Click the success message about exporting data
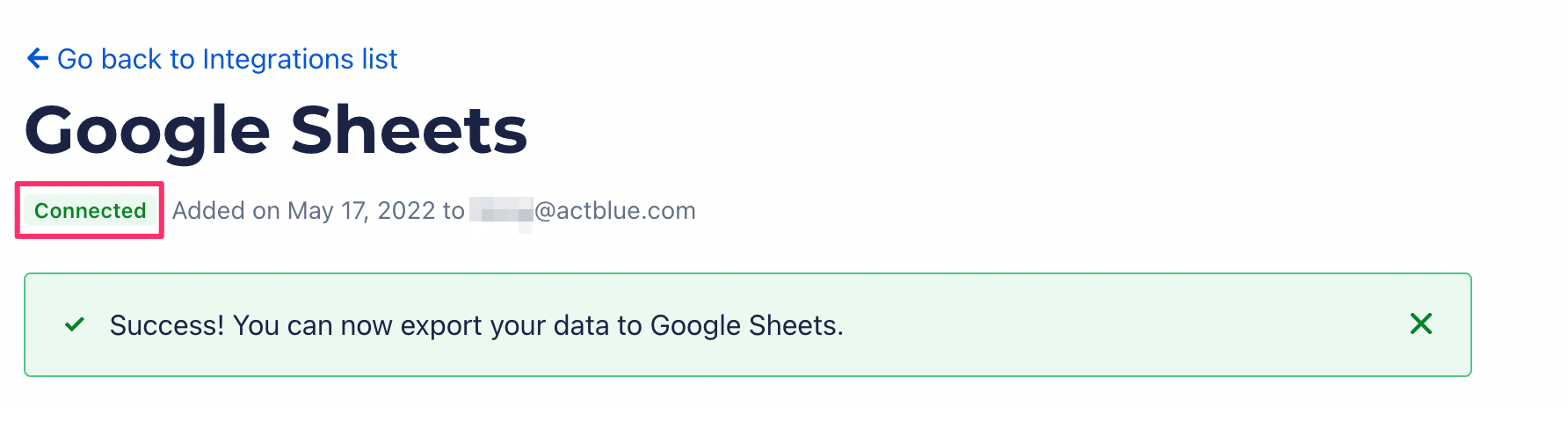 coord(476,325)
